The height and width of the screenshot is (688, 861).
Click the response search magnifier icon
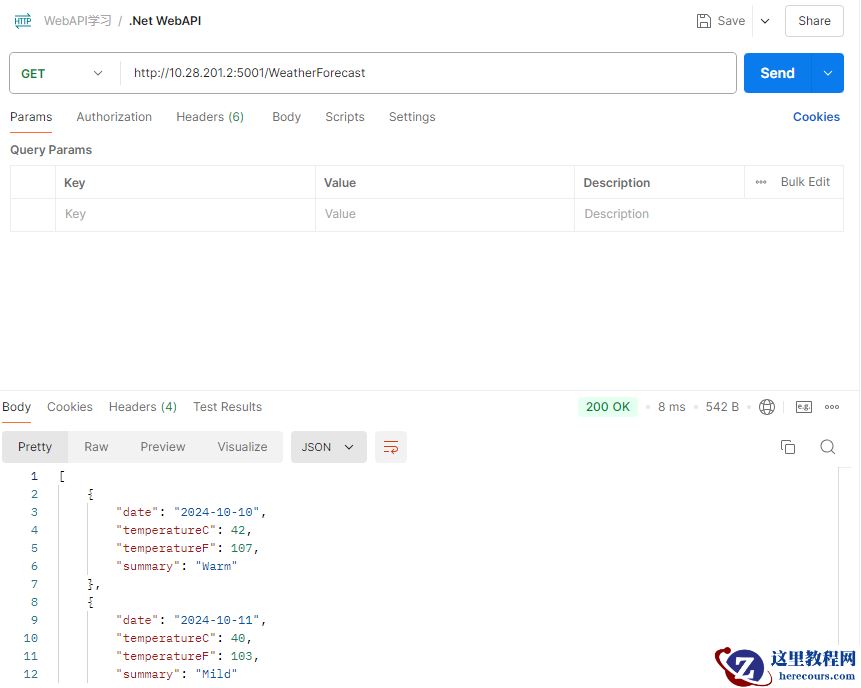coord(828,447)
